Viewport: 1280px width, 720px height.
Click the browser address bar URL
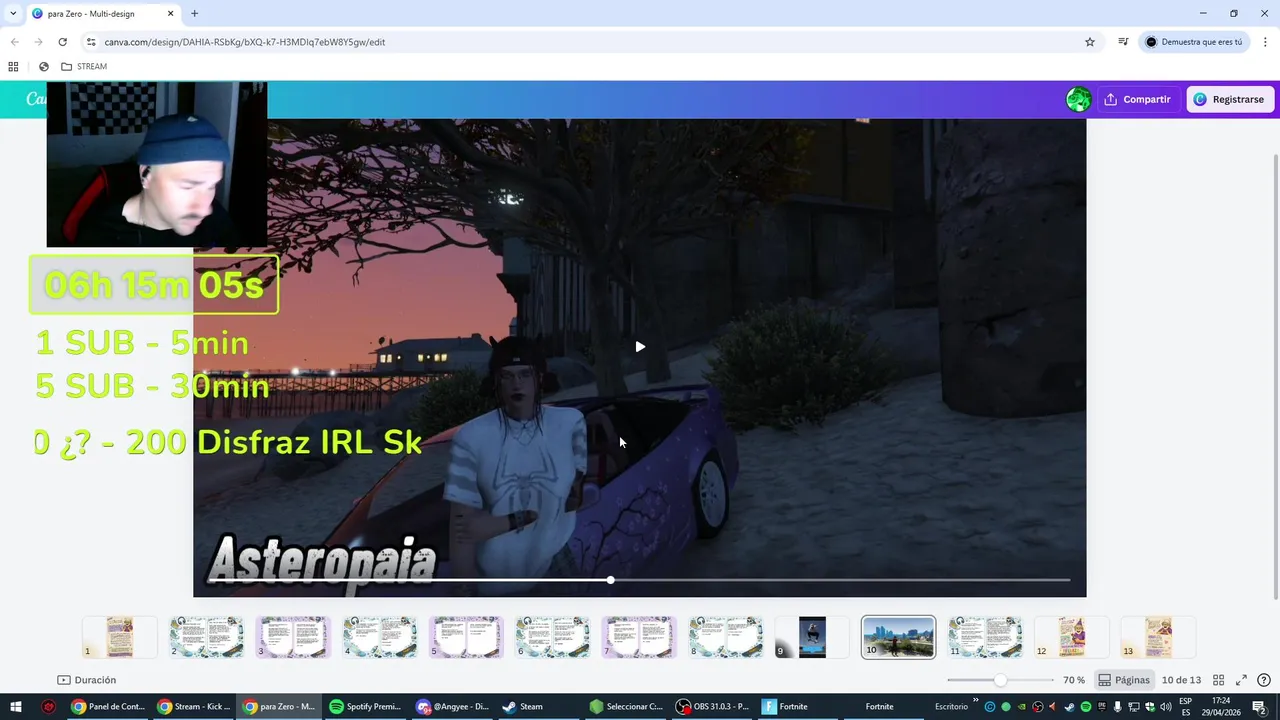245,42
